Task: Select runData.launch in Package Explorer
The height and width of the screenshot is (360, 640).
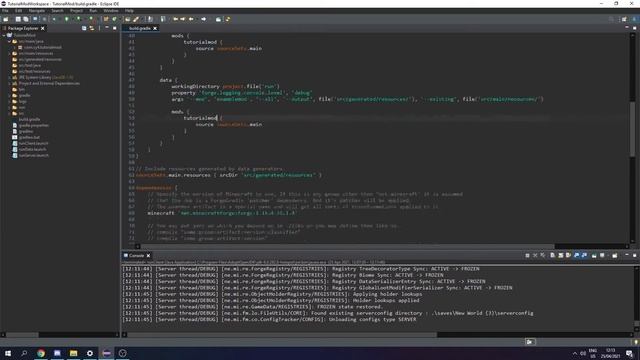Action: [x=32, y=149]
